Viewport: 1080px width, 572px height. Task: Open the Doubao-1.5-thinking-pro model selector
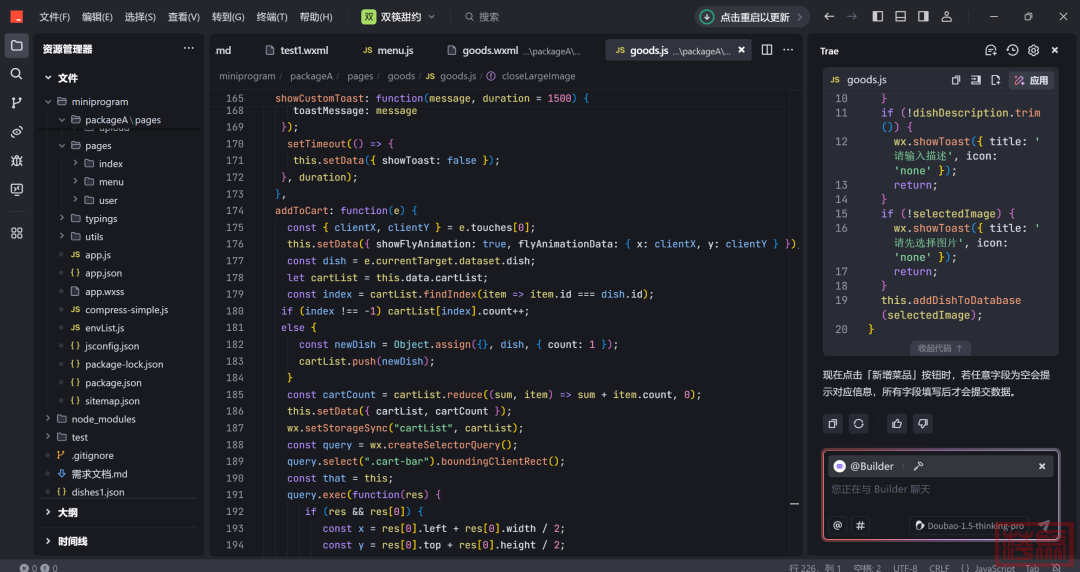point(968,525)
